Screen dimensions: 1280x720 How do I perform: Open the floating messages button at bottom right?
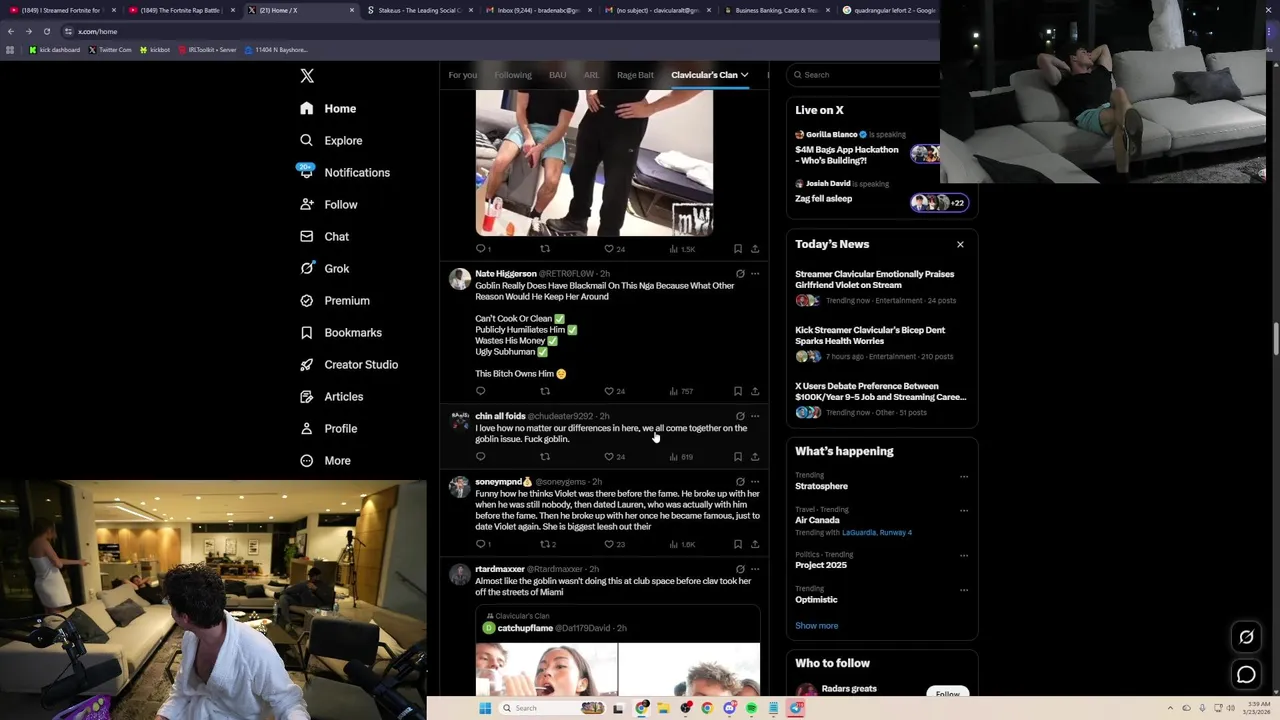click(x=1246, y=675)
